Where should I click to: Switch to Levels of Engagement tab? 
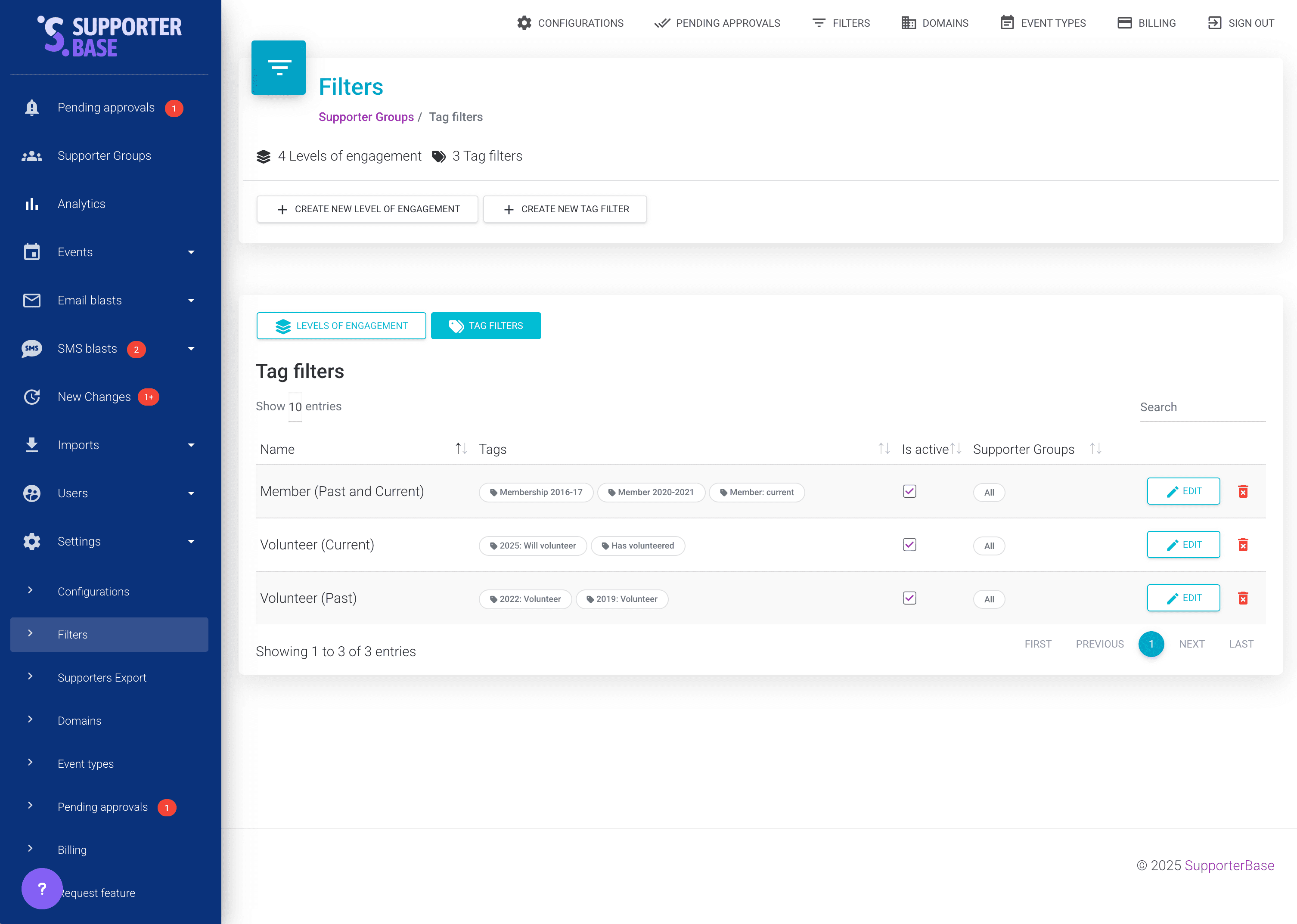(341, 326)
